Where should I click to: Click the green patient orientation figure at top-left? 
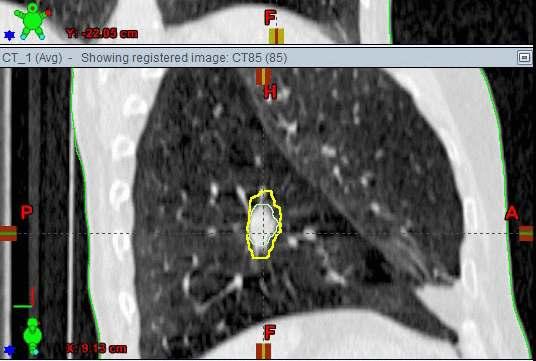(x=32, y=20)
